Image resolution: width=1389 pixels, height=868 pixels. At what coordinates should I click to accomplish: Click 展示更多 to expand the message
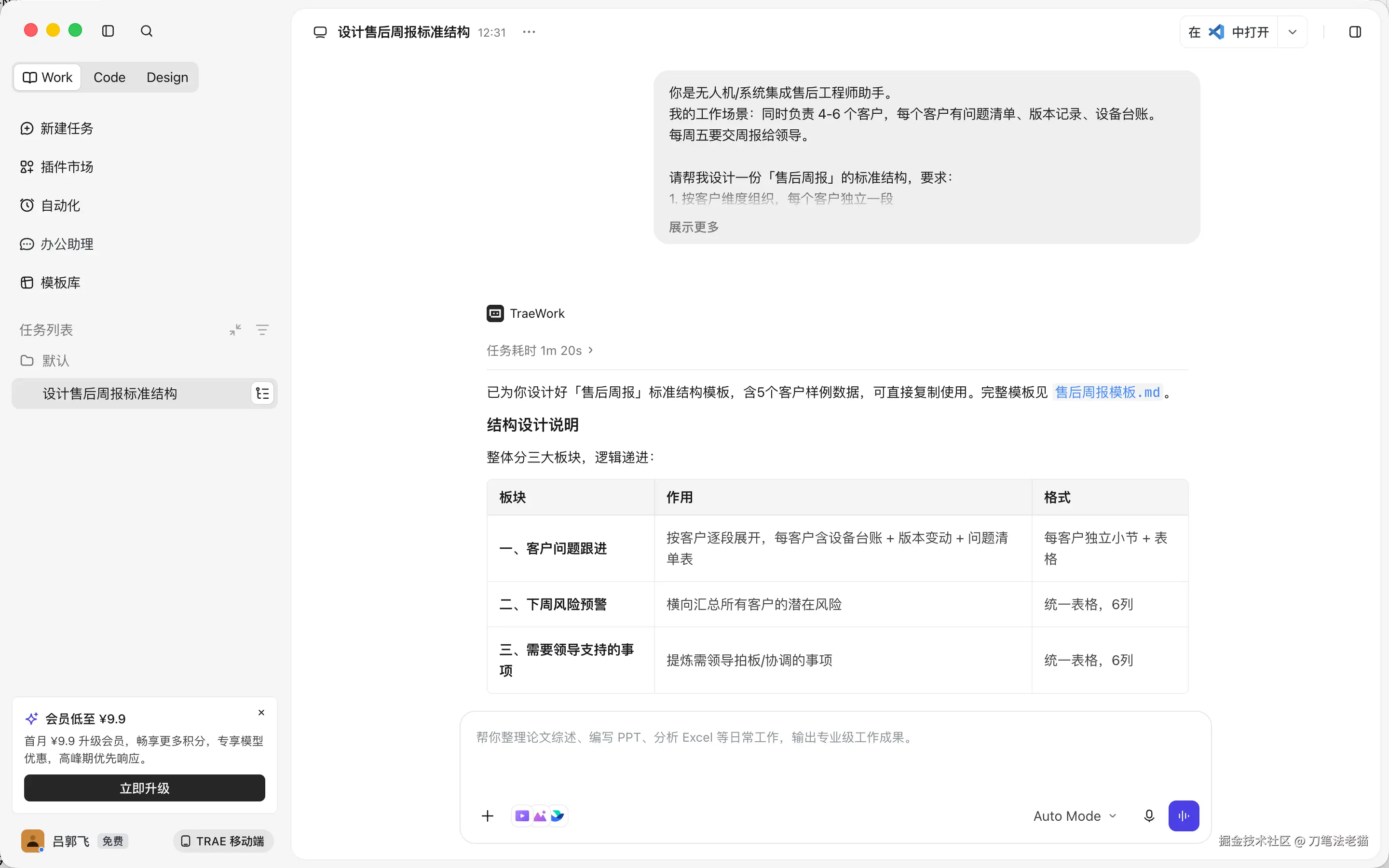694,227
